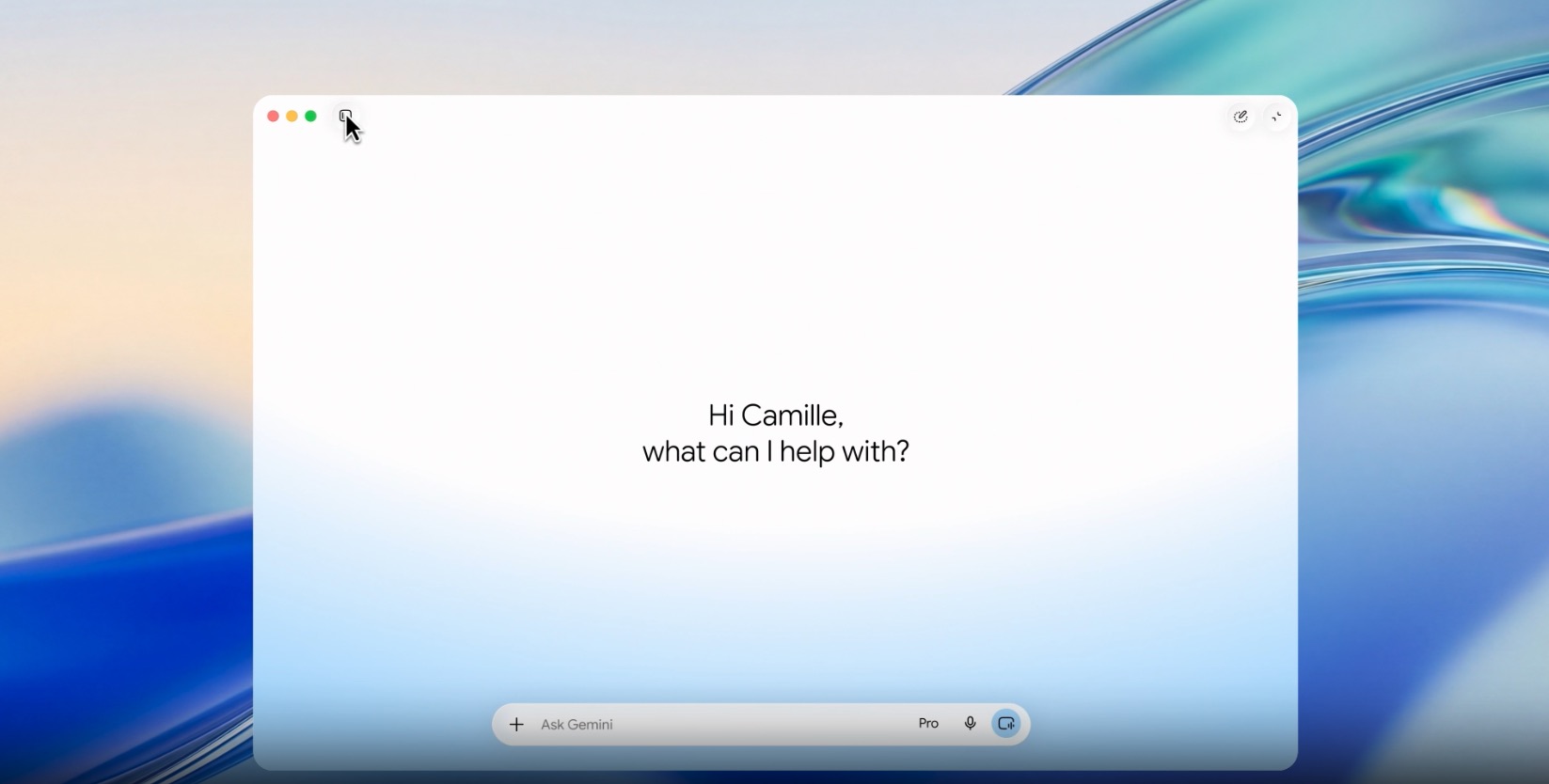Minimize window using the yellow button
This screenshot has height=784, width=1549.
[x=292, y=117]
